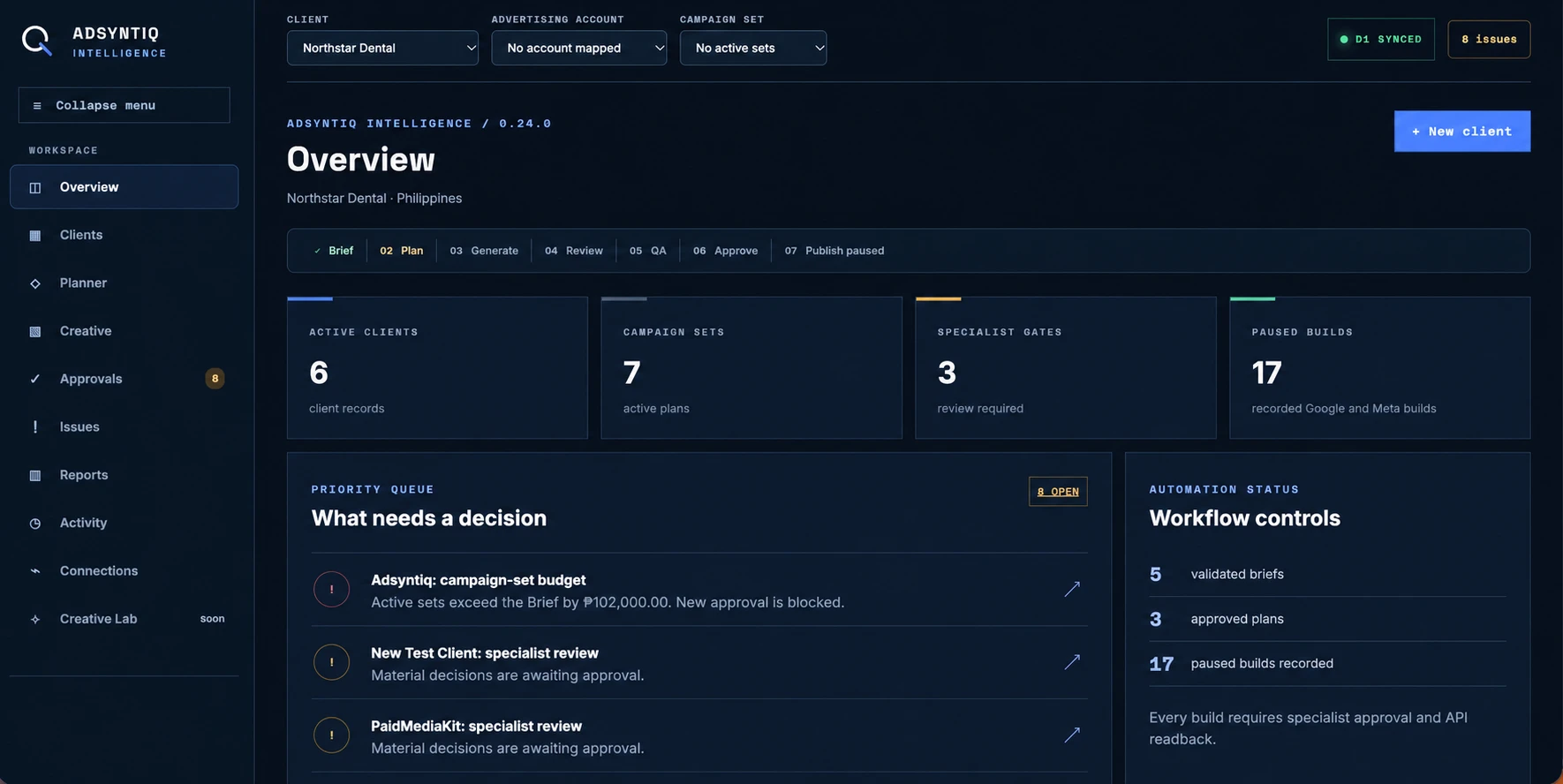Image resolution: width=1563 pixels, height=784 pixels.
Task: Open the Client dropdown showing Northstar Dental
Action: click(x=382, y=48)
